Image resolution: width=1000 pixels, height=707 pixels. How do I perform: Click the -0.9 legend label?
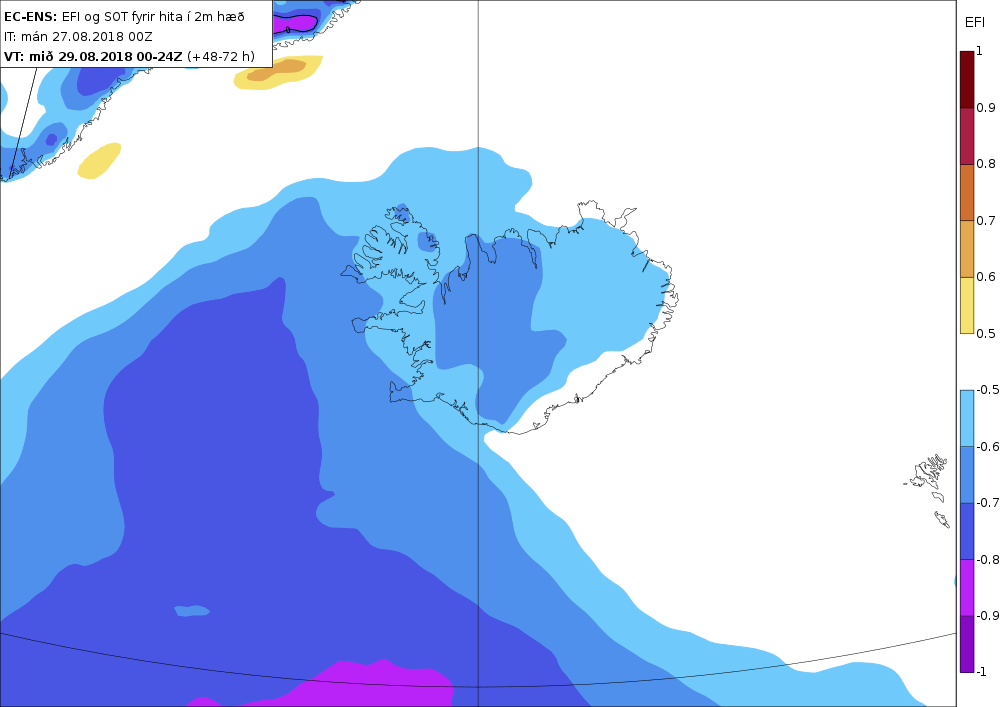[x=988, y=615]
